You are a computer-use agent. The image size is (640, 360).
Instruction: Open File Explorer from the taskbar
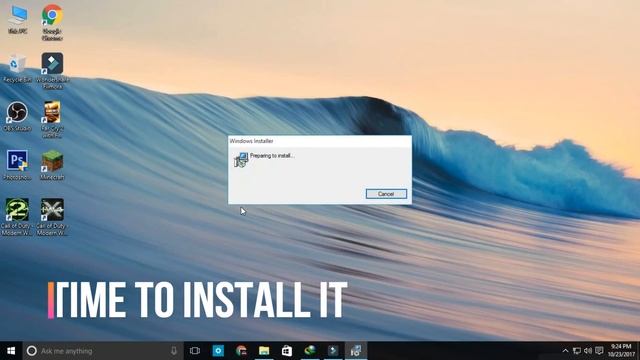(264, 351)
